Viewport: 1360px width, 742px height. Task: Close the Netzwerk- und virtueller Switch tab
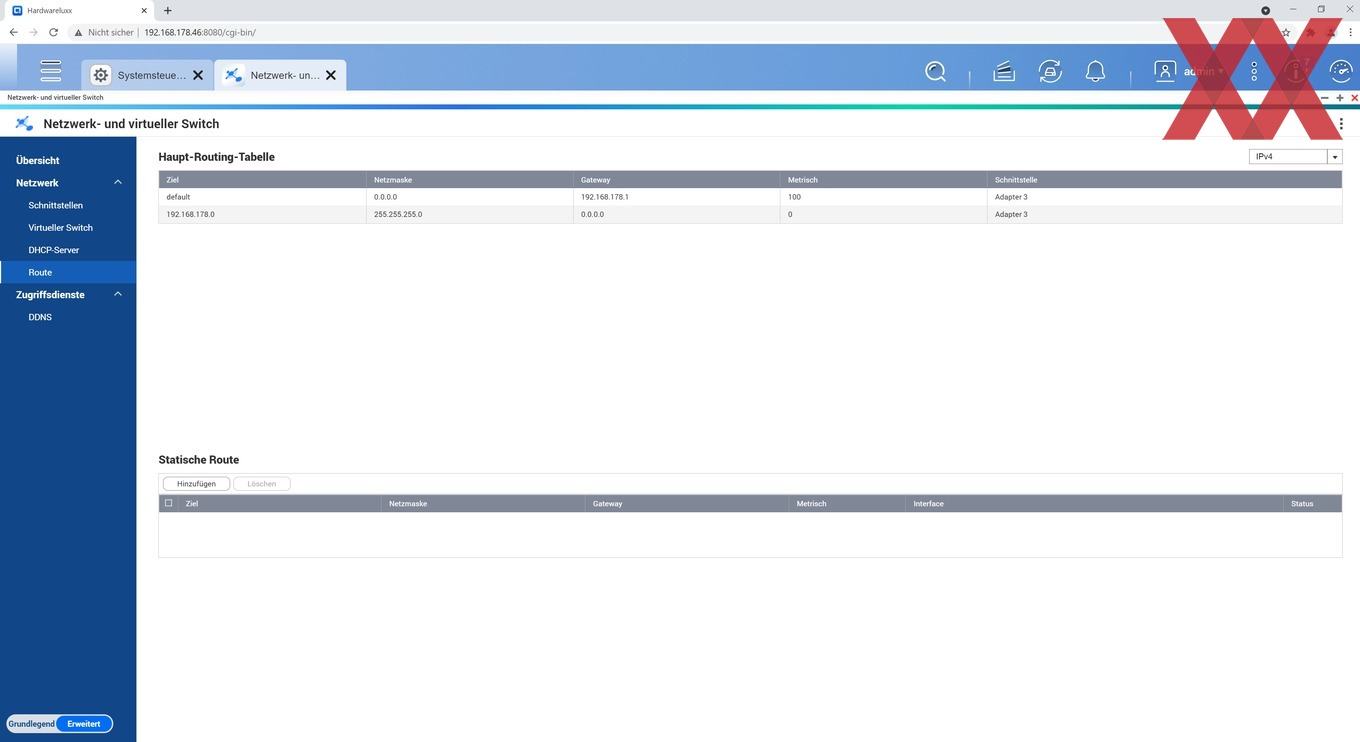(x=331, y=75)
